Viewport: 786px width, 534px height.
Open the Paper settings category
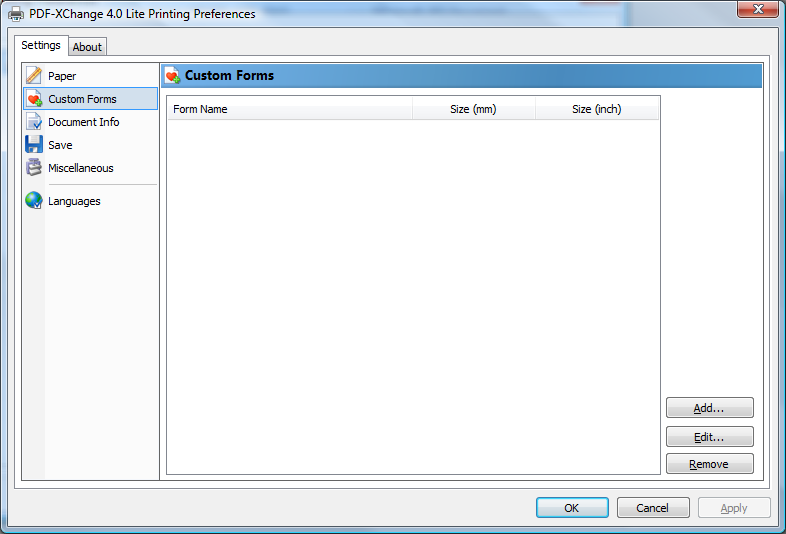click(x=90, y=76)
